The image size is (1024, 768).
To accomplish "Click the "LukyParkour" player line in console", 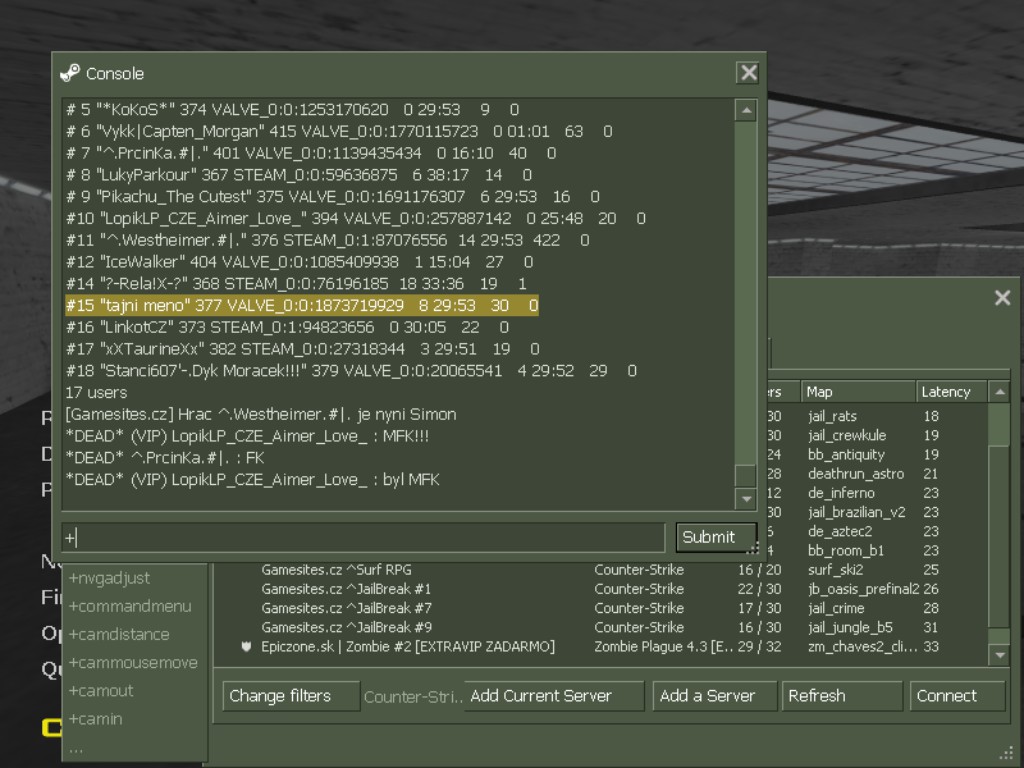I will [298, 175].
